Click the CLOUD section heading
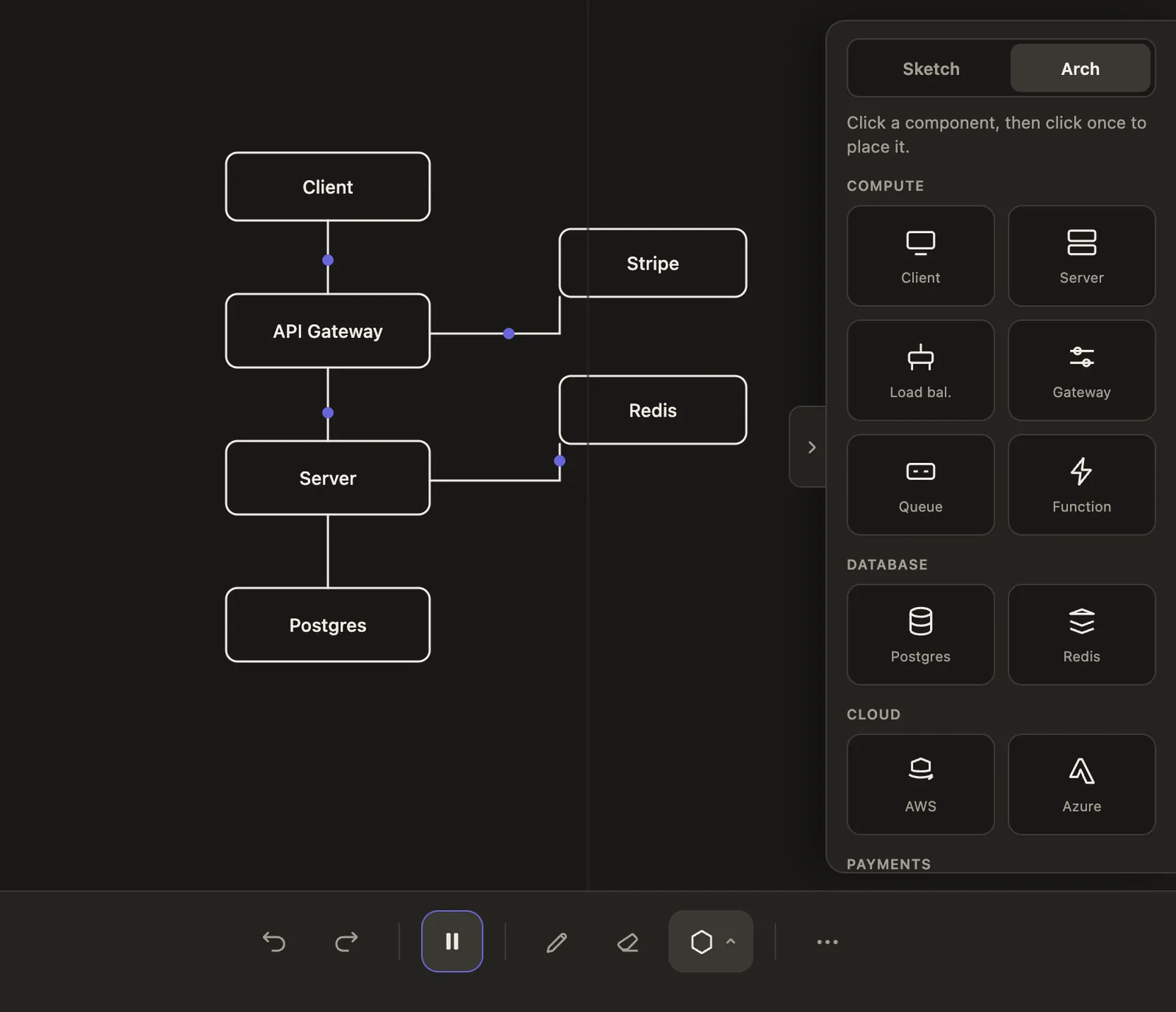The width and height of the screenshot is (1176, 1012). (873, 714)
